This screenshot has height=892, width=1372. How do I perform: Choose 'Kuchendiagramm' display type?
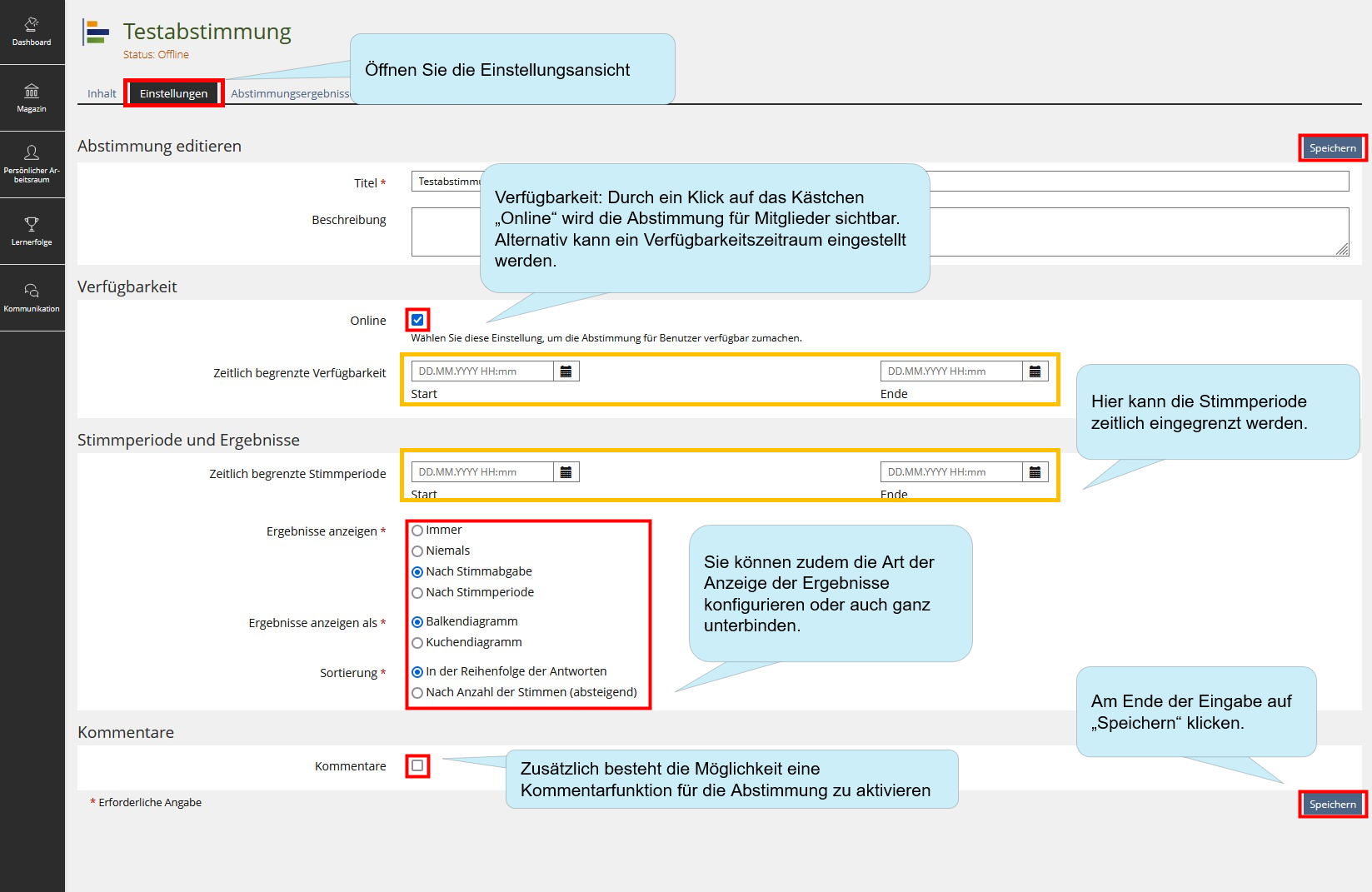click(417, 643)
